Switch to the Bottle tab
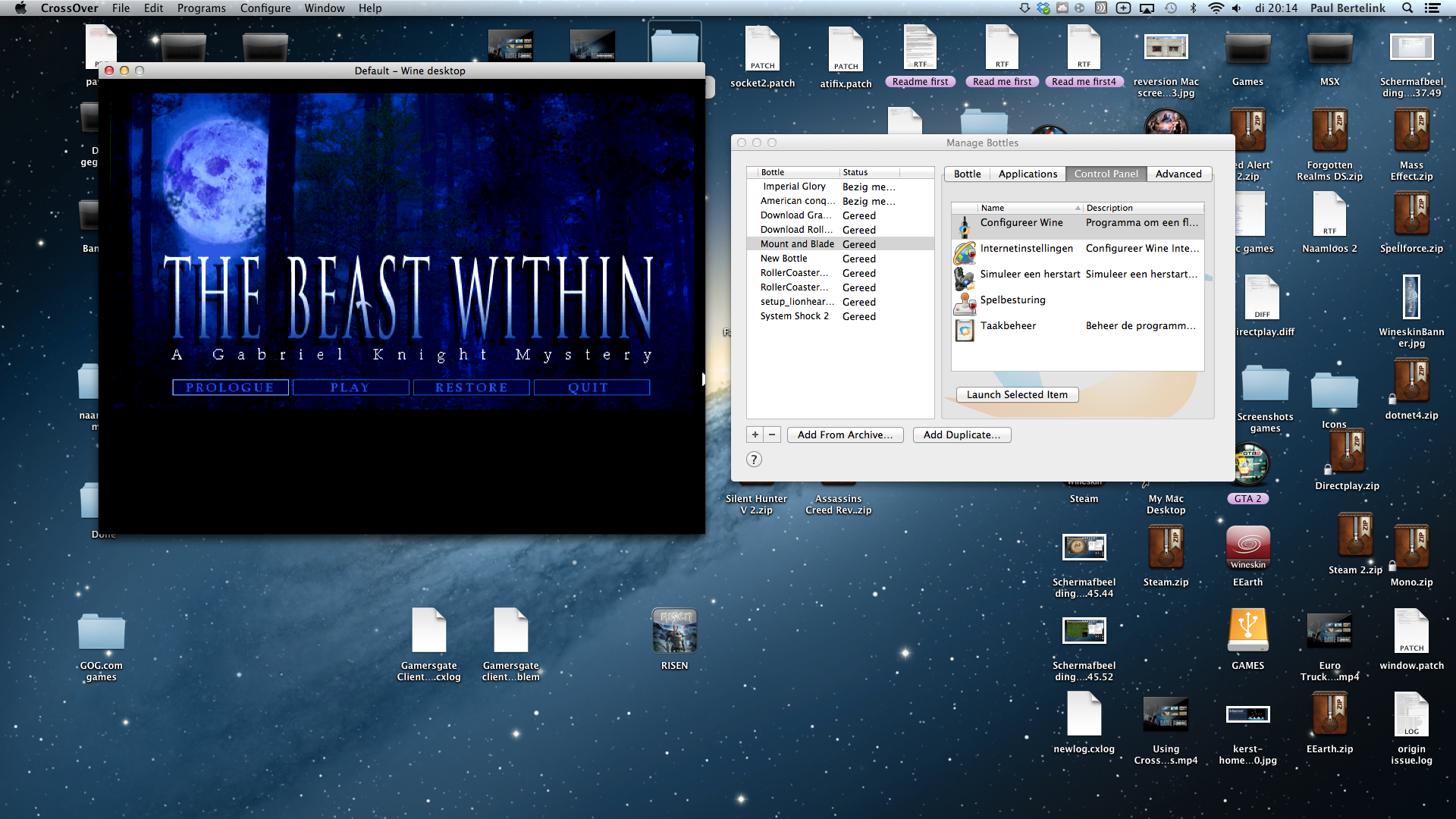Screen dimensions: 1456x819 pos(967,174)
